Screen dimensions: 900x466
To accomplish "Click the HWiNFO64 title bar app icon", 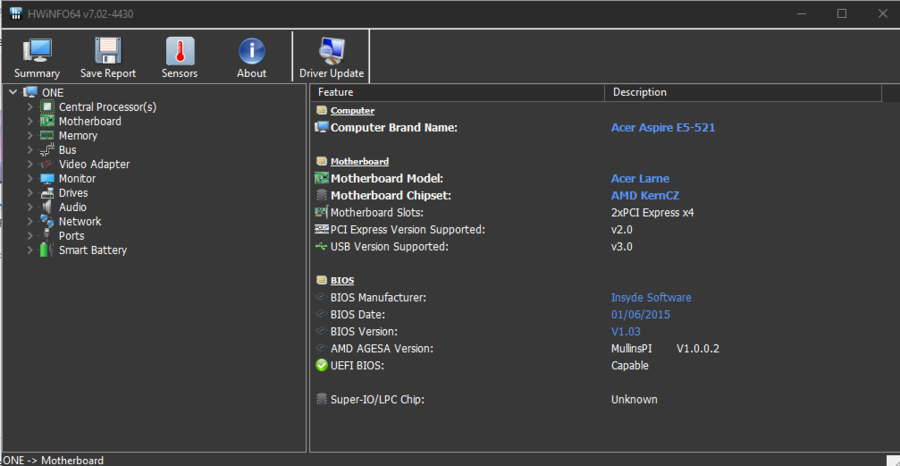I will click(x=16, y=14).
